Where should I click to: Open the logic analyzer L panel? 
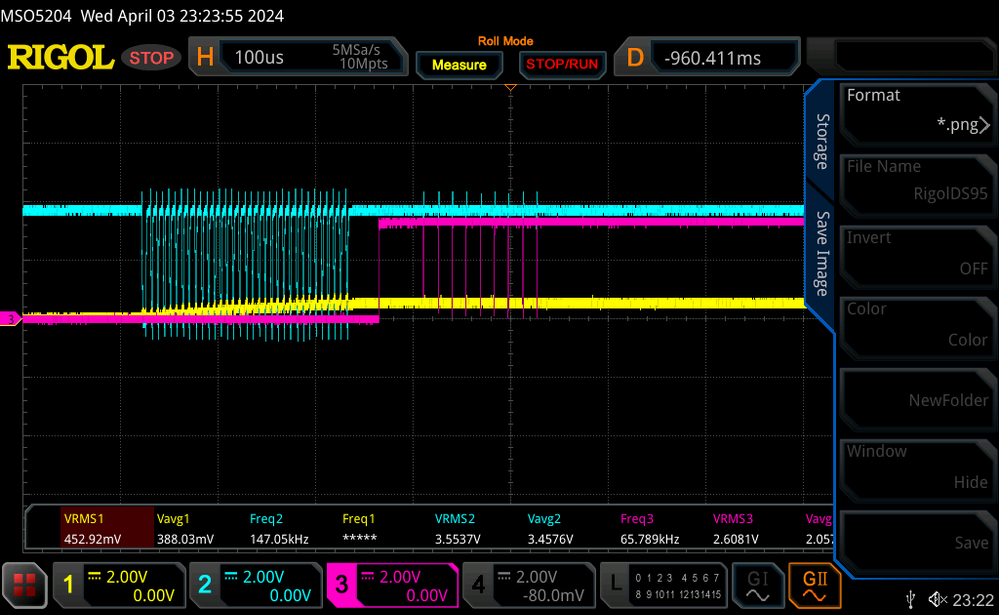663,585
